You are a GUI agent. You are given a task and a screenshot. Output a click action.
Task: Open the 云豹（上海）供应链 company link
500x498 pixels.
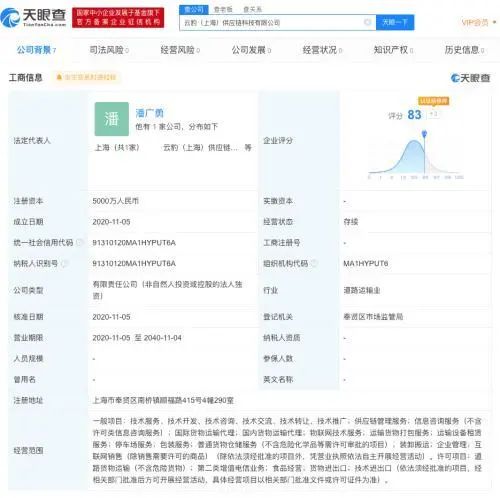[200, 147]
